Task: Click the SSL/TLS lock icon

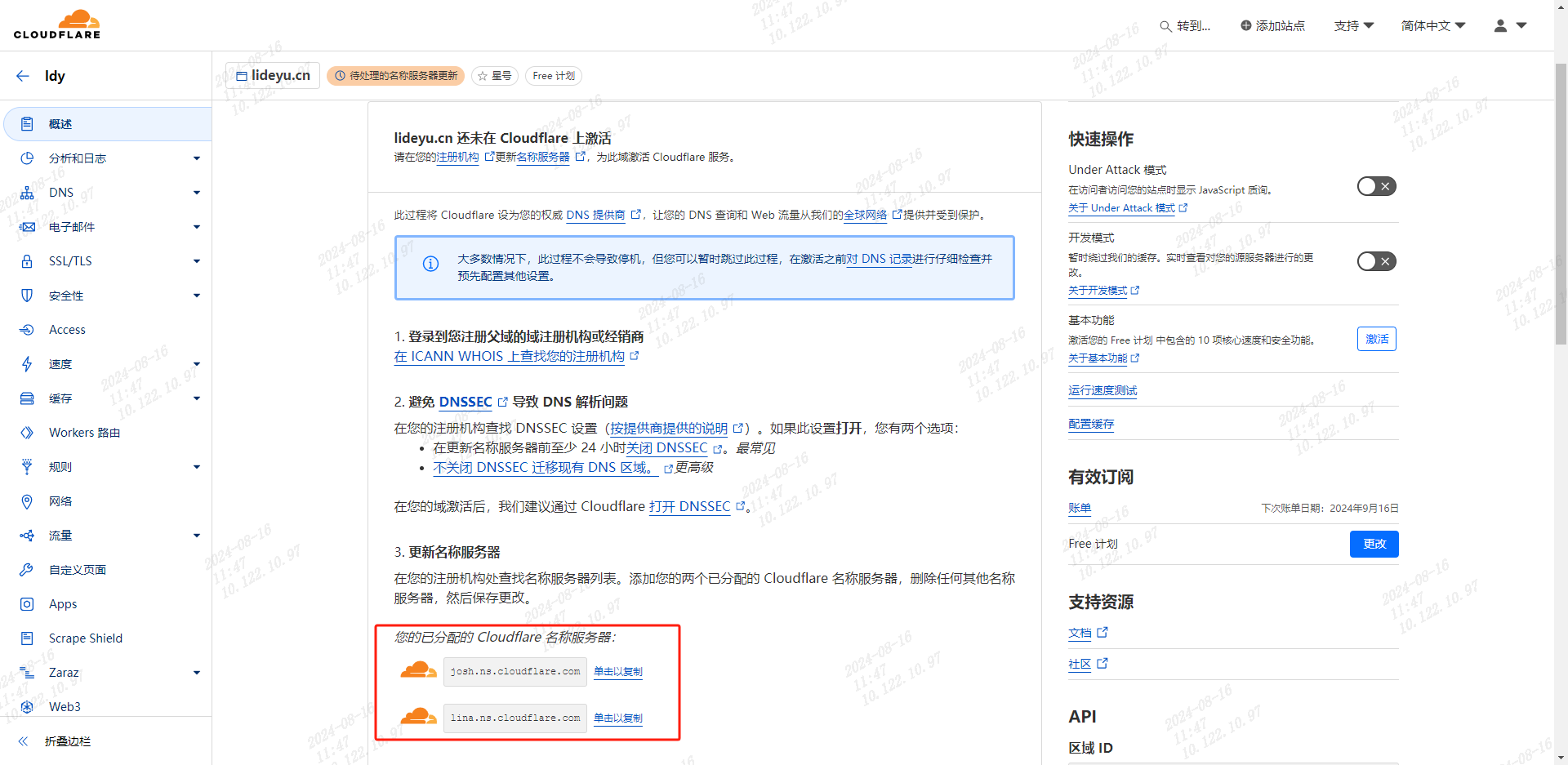Action: pyautogui.click(x=27, y=261)
